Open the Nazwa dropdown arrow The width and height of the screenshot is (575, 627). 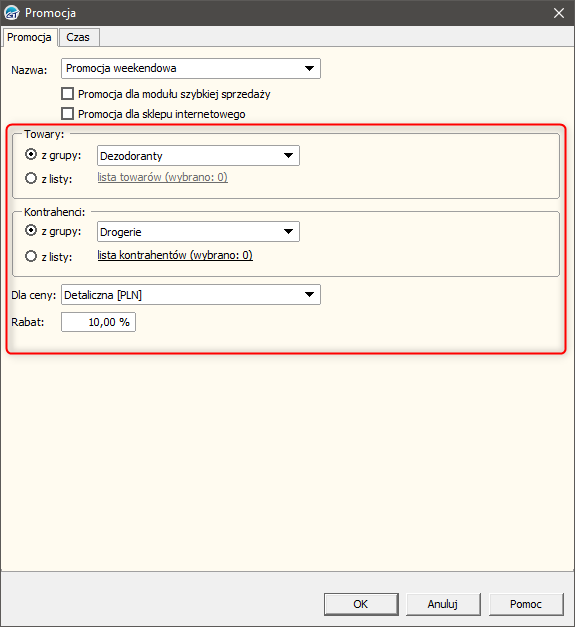[x=309, y=68]
